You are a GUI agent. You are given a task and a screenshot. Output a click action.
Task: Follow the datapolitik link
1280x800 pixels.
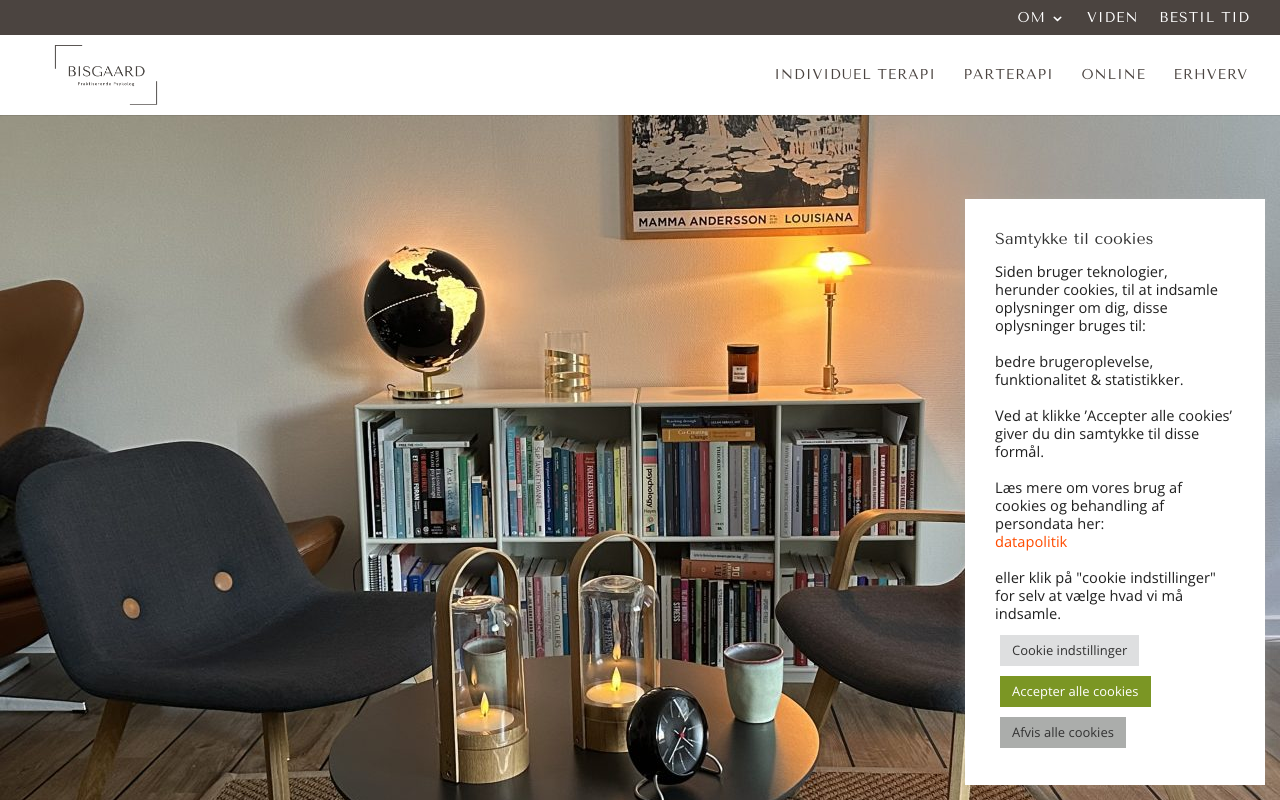coord(1031,542)
